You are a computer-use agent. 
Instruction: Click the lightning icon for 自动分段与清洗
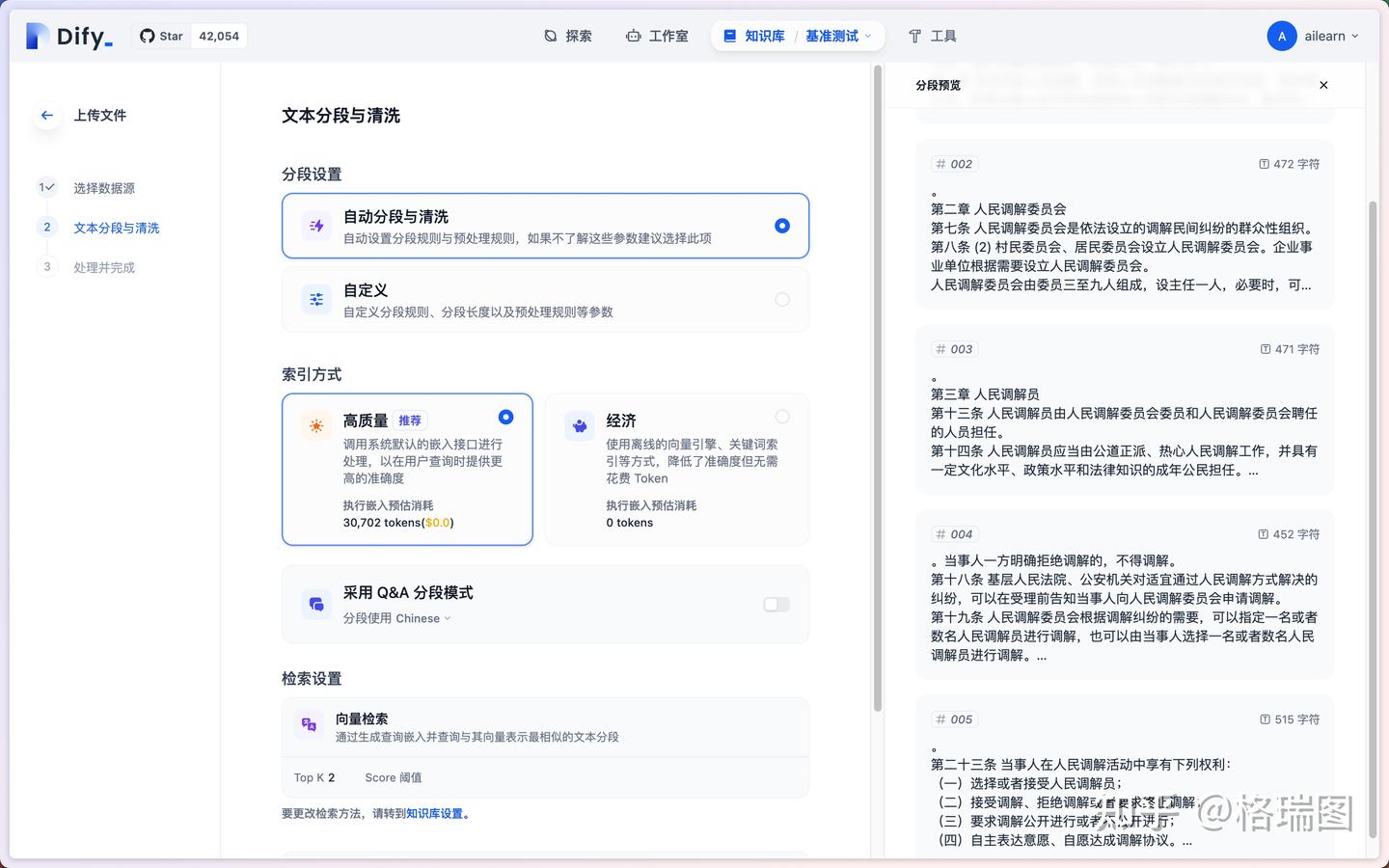click(x=316, y=225)
